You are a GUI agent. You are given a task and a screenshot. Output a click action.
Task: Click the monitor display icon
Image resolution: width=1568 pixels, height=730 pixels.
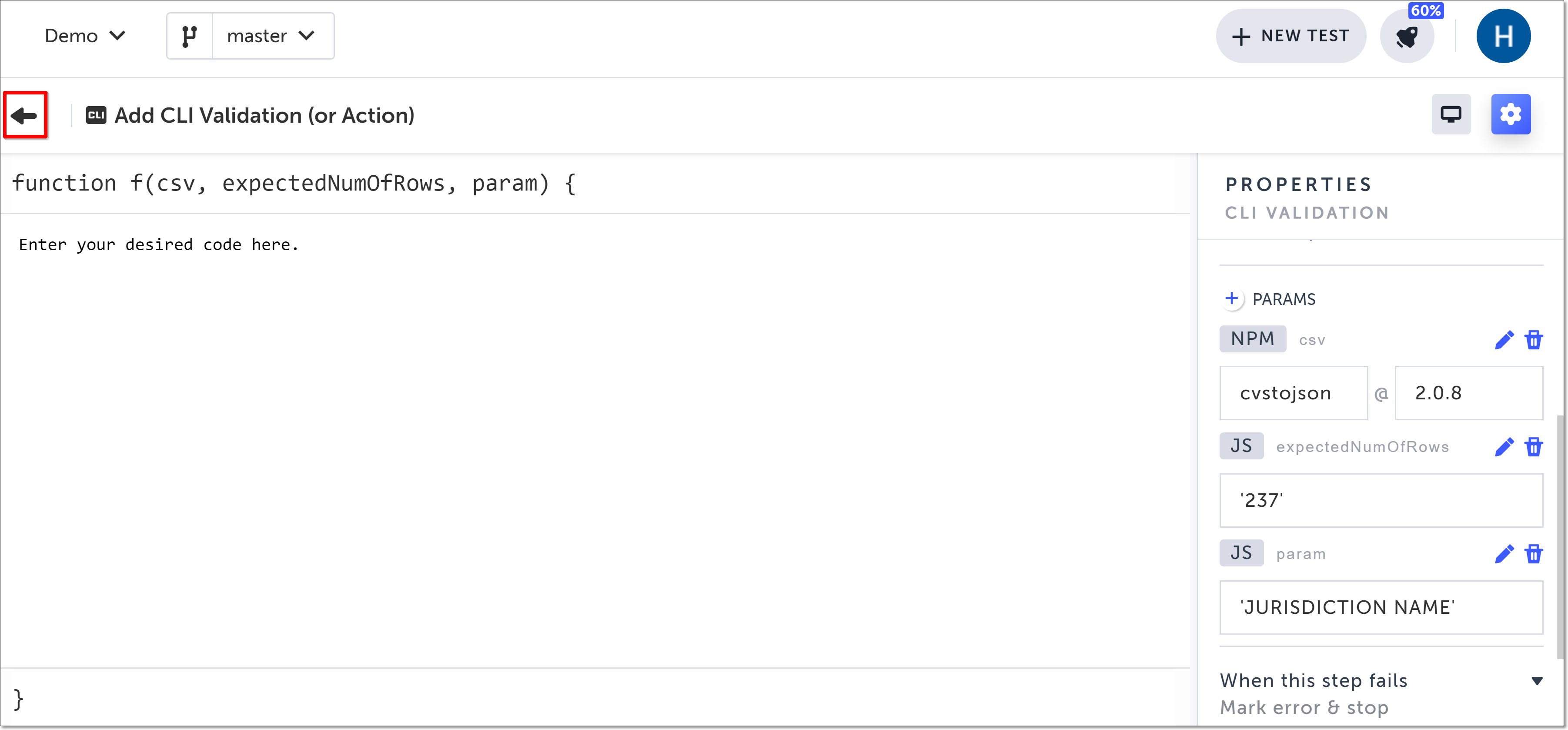click(x=1451, y=114)
